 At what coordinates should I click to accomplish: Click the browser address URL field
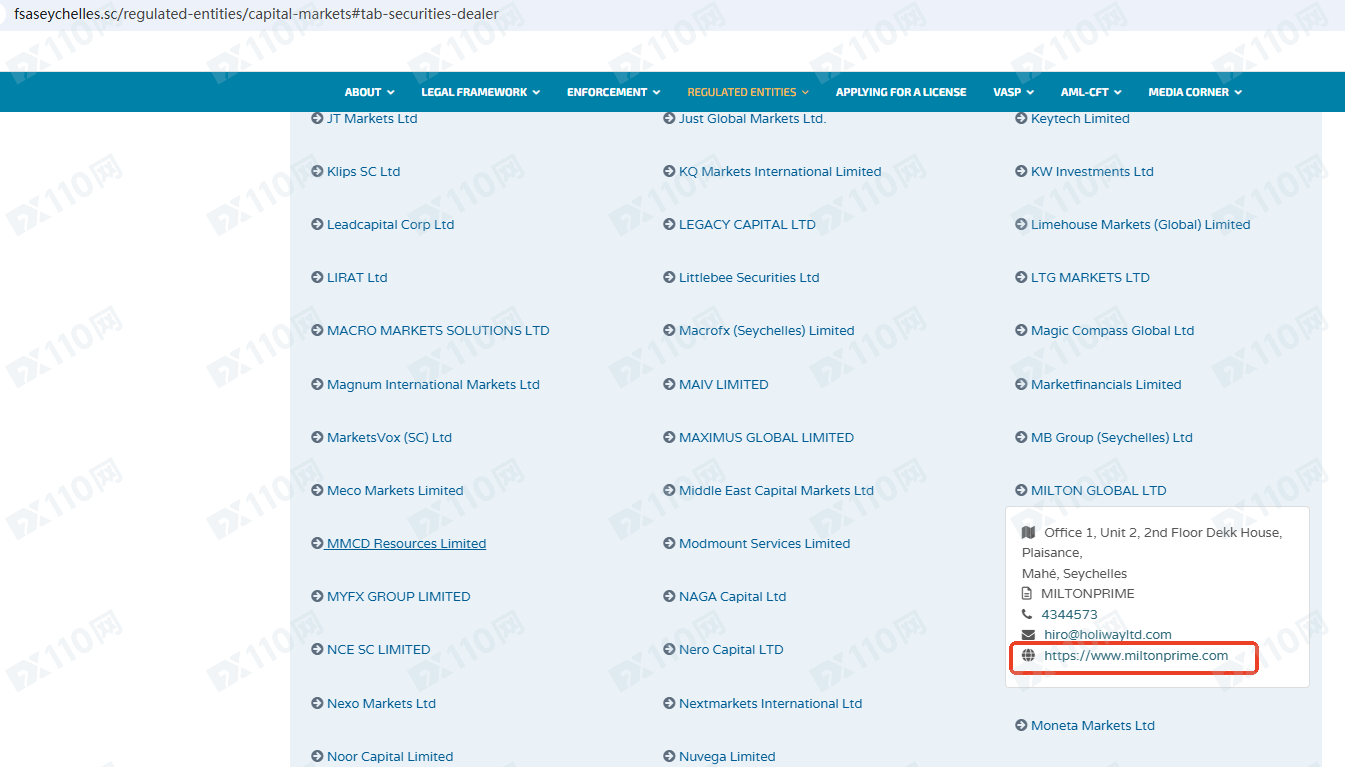[256, 14]
